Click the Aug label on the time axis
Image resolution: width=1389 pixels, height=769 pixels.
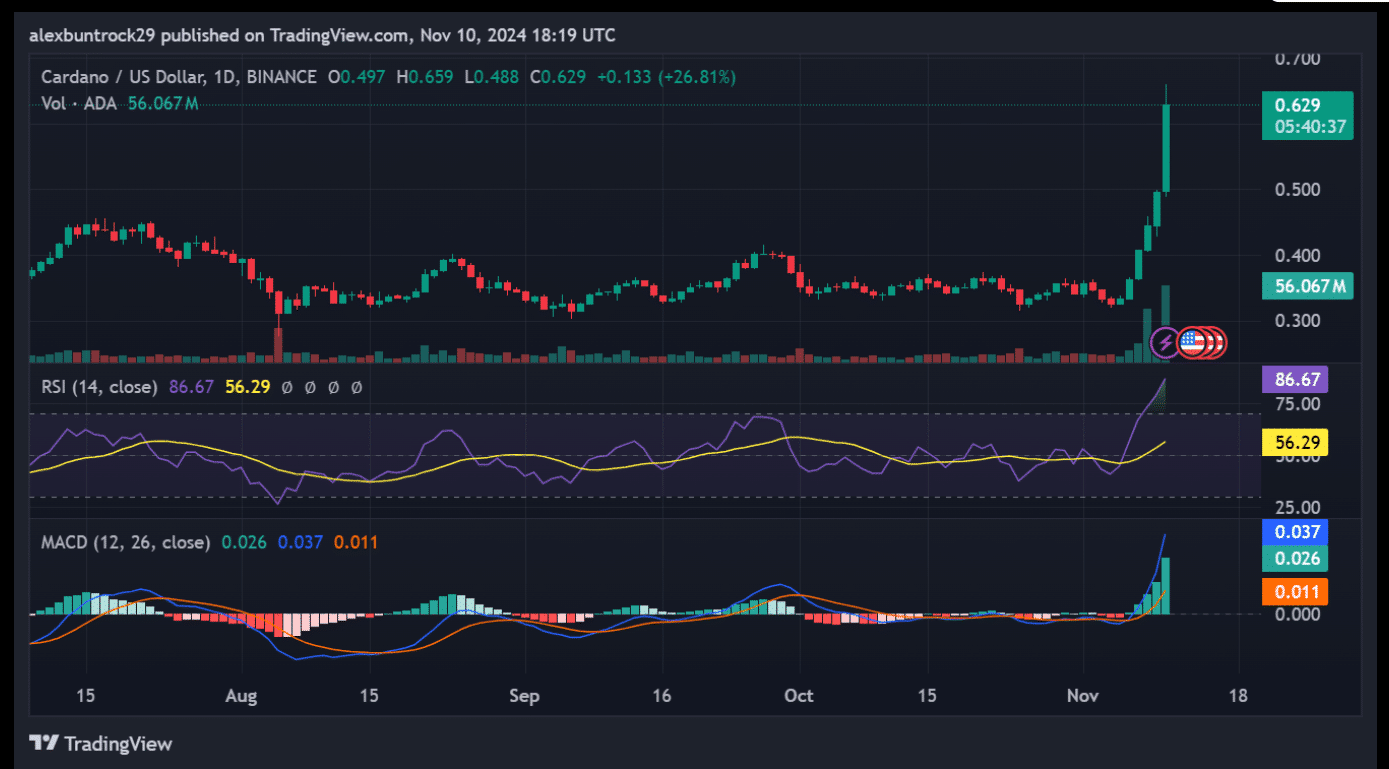[x=243, y=696]
